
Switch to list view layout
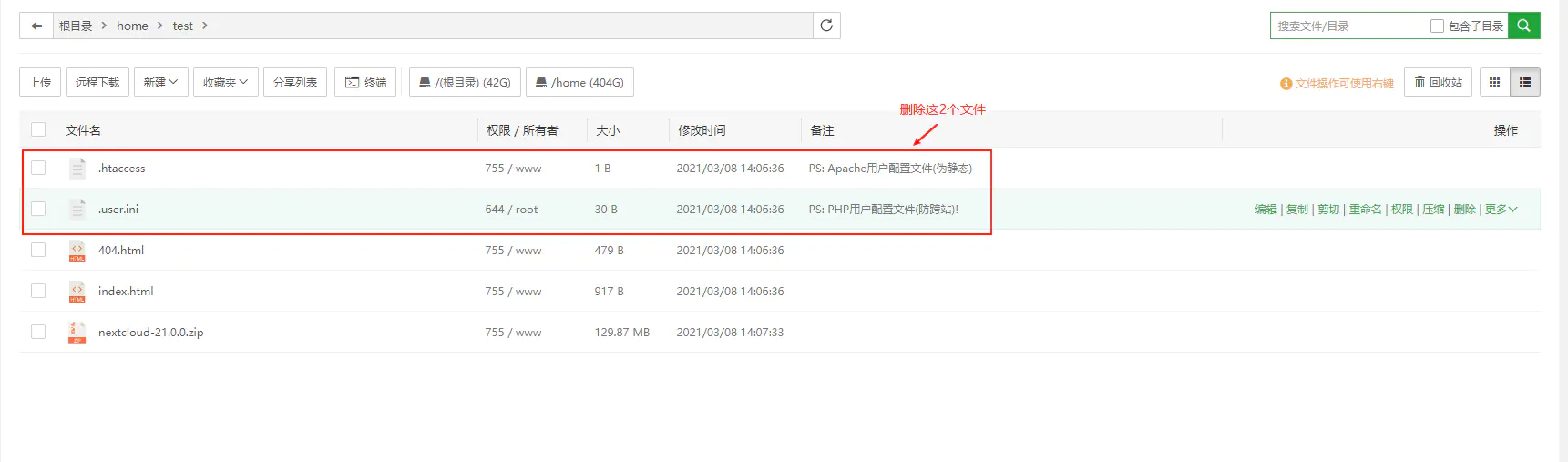point(1525,82)
